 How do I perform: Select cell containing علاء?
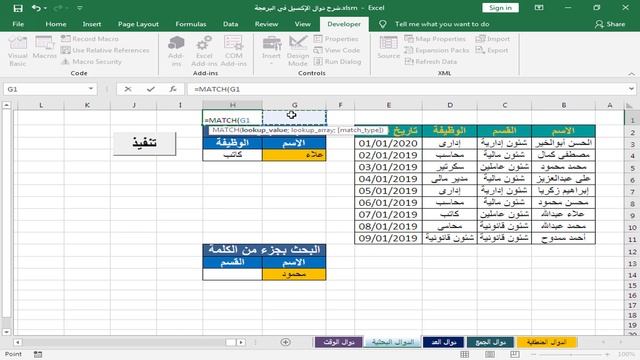294,155
